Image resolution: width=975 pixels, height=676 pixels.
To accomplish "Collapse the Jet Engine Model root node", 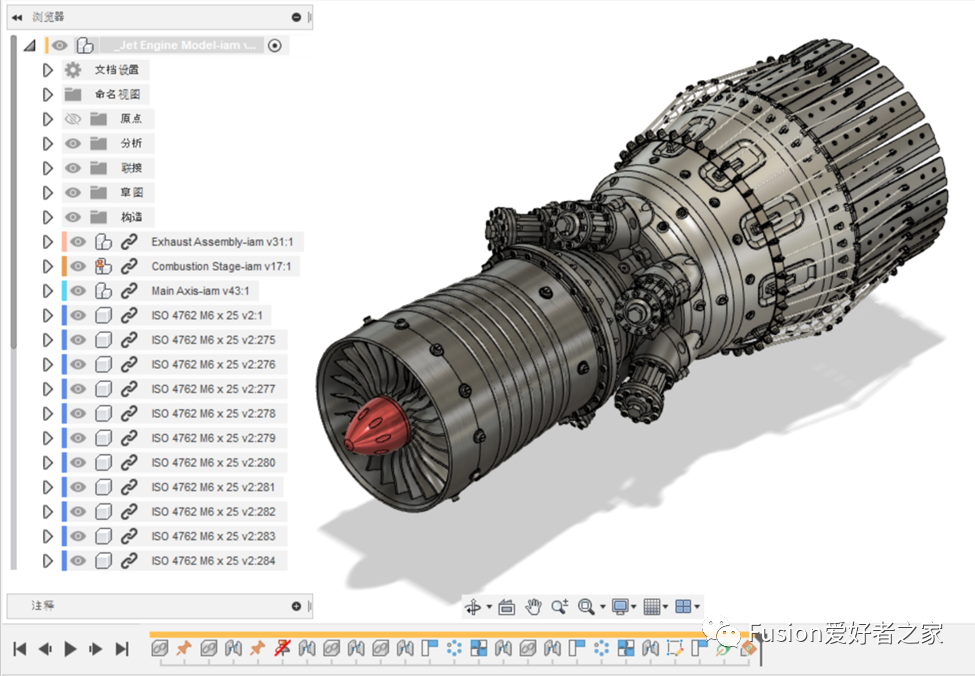I will point(29,45).
